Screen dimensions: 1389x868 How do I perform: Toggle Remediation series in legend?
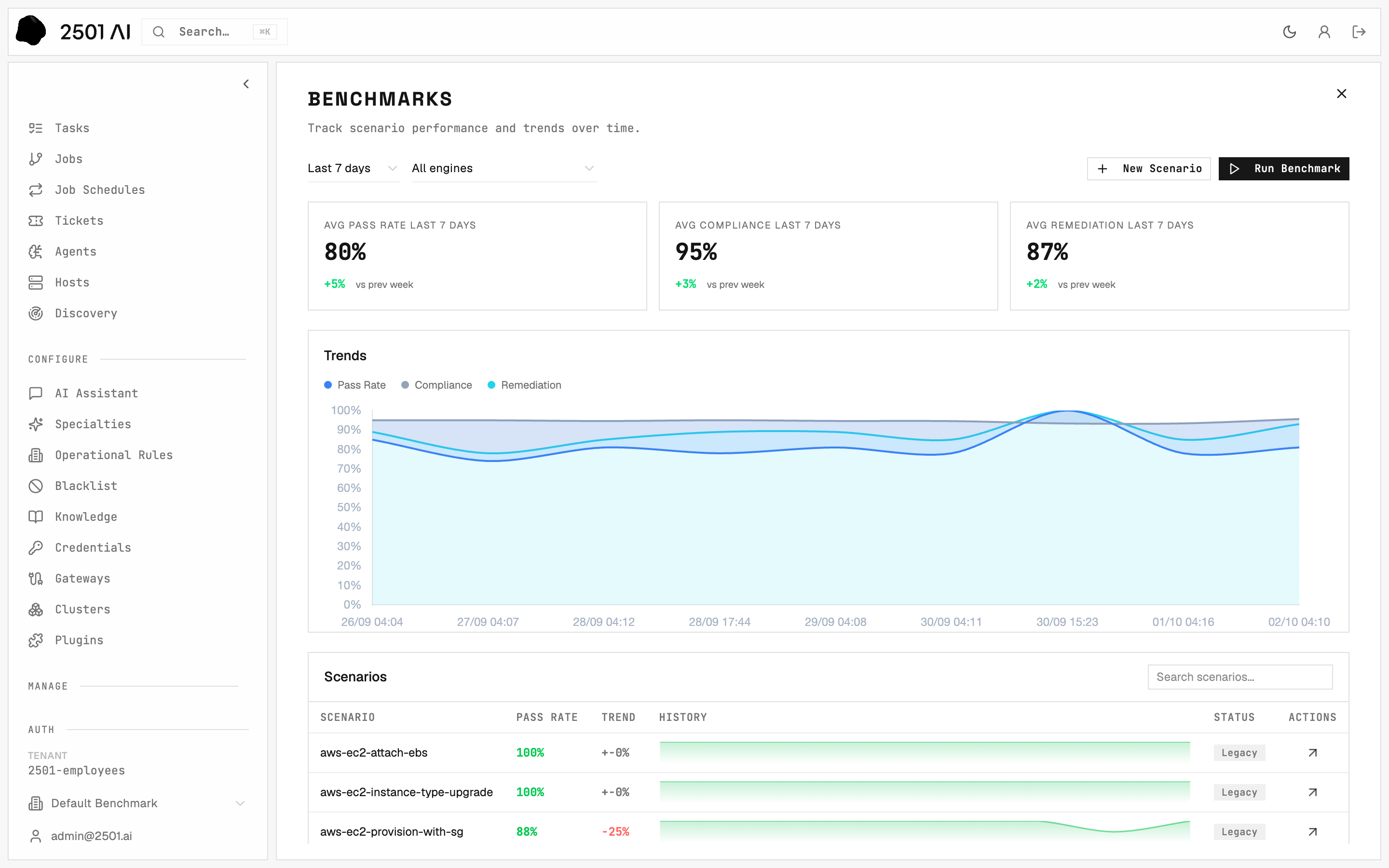point(524,385)
